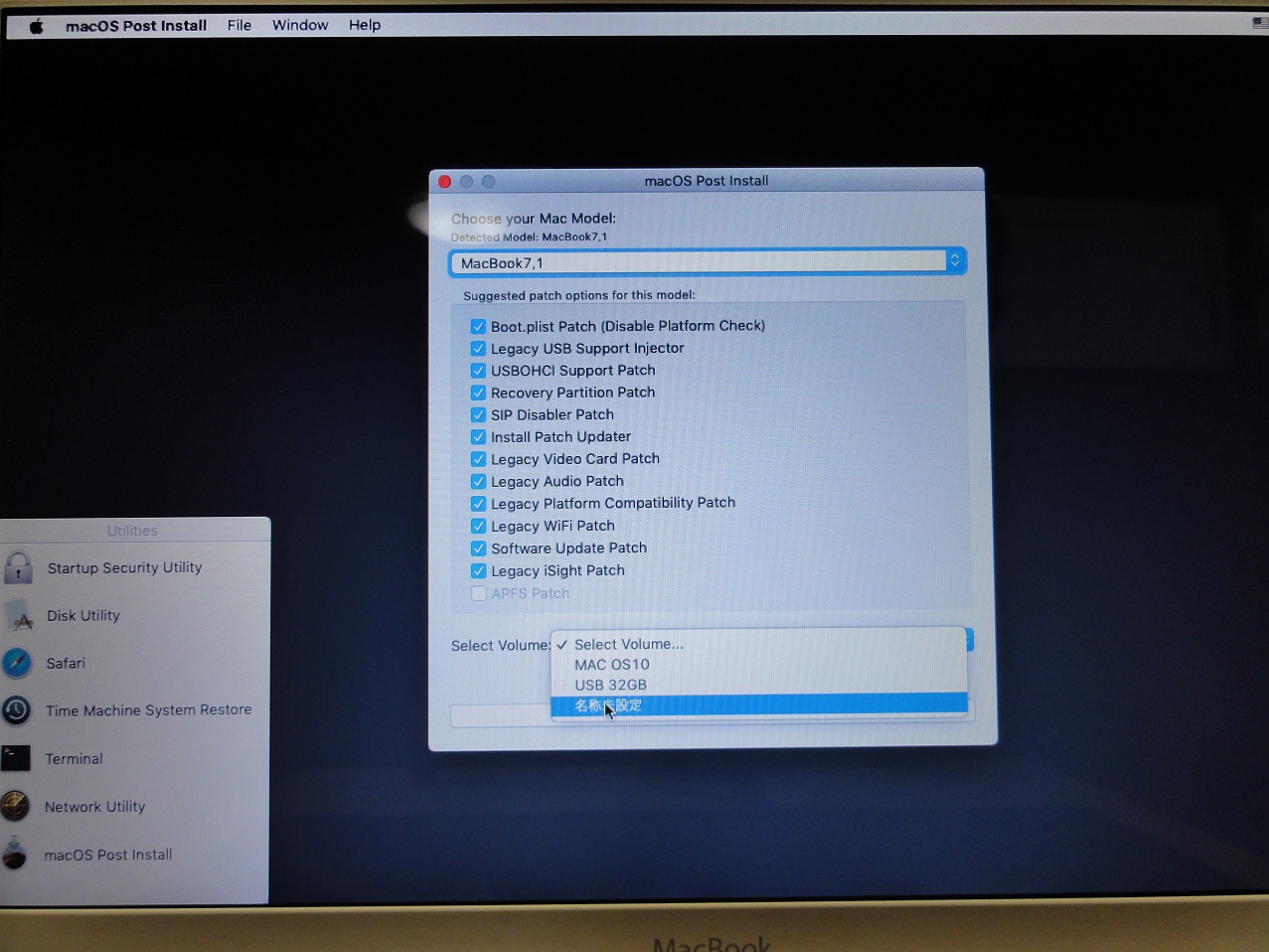Click the macOS Post Install utility icon
The height and width of the screenshot is (952, 1269).
[x=15, y=854]
